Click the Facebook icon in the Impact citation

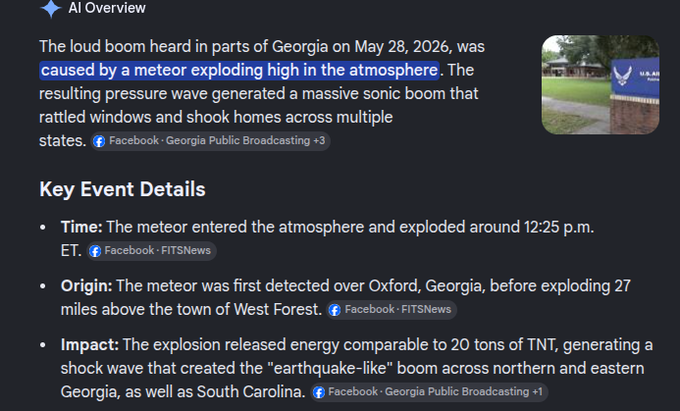click(319, 392)
